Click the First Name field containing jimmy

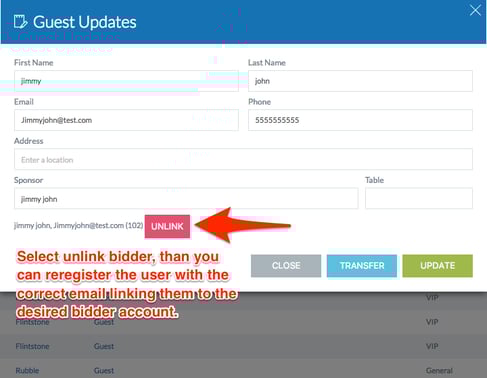coord(126,81)
